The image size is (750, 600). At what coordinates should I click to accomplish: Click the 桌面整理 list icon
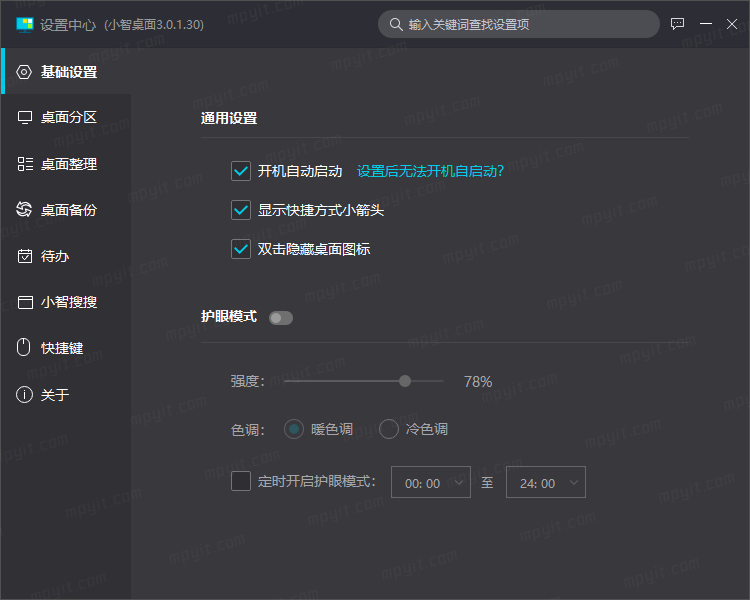pyautogui.click(x=25, y=164)
